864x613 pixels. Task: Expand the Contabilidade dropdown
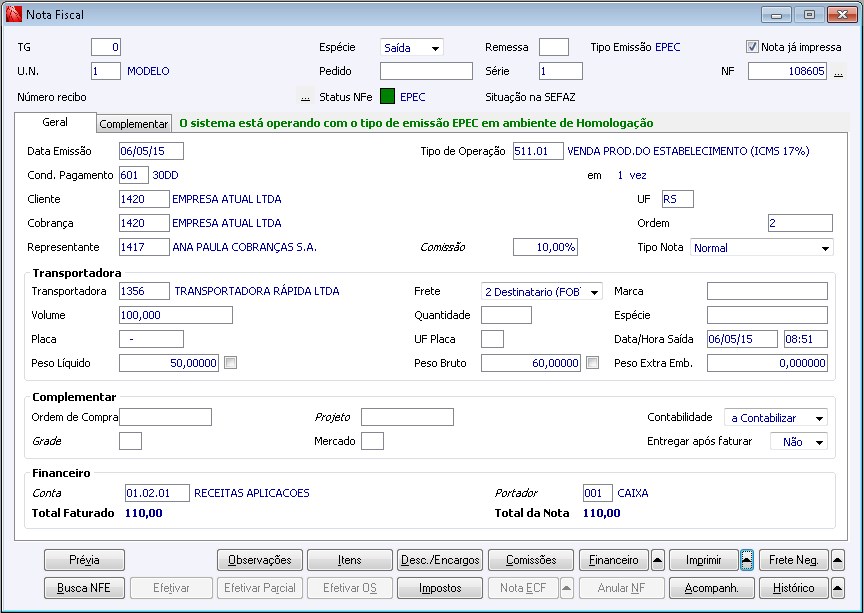coord(819,418)
